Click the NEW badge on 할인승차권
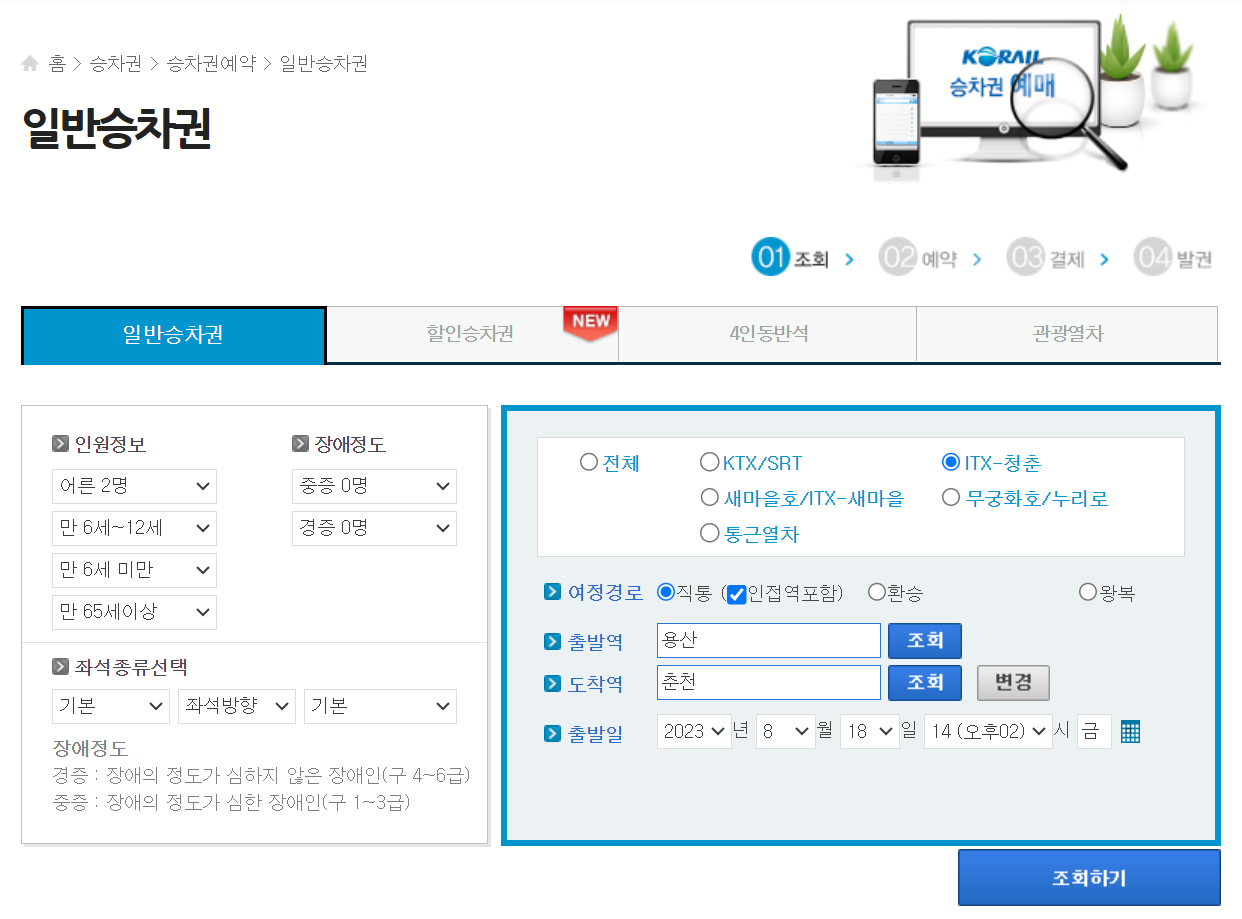The image size is (1242, 919). [590, 322]
